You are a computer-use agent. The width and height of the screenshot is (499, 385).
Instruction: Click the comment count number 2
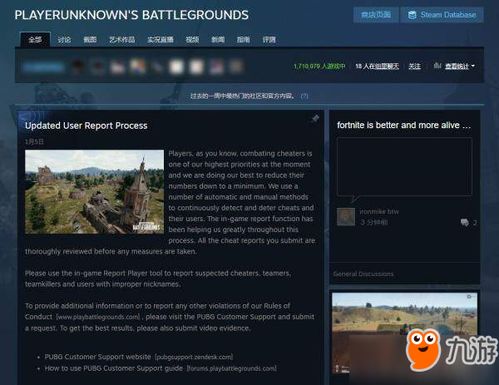point(475,222)
